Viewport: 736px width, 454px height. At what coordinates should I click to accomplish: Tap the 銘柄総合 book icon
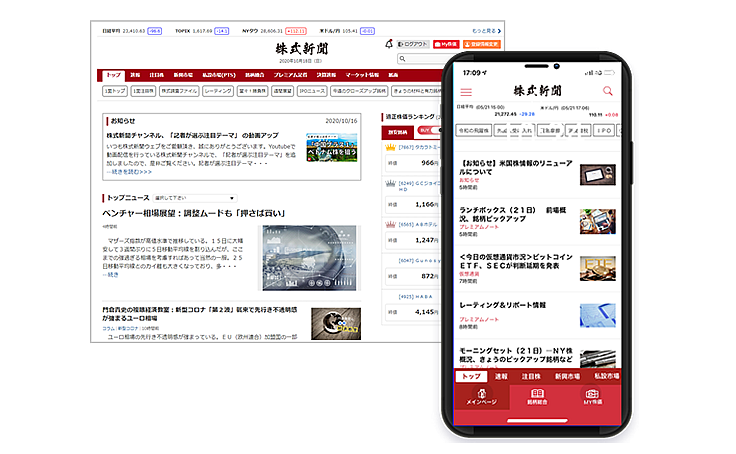coord(537,397)
